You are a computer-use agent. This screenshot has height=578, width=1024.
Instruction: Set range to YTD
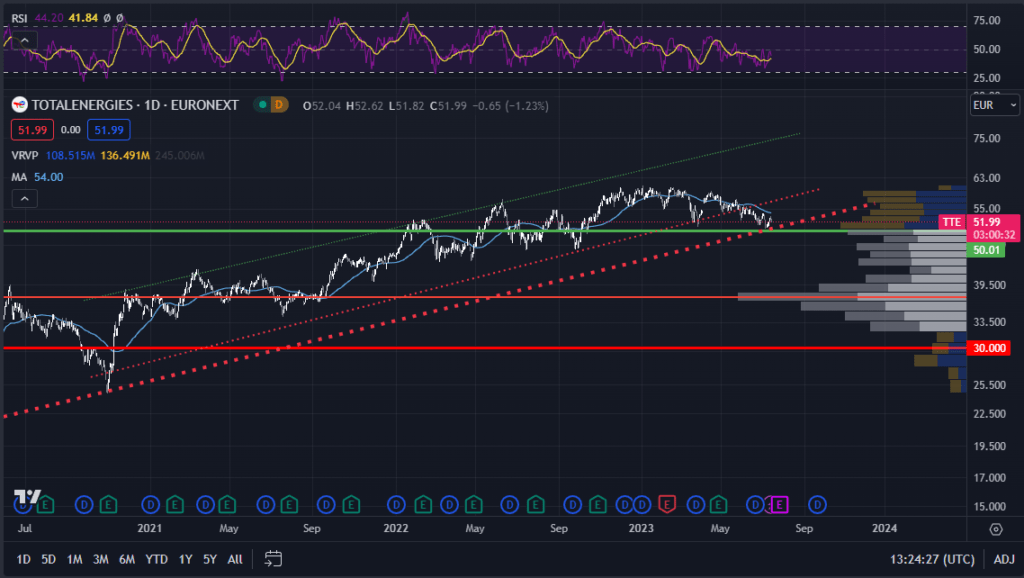(x=156, y=559)
